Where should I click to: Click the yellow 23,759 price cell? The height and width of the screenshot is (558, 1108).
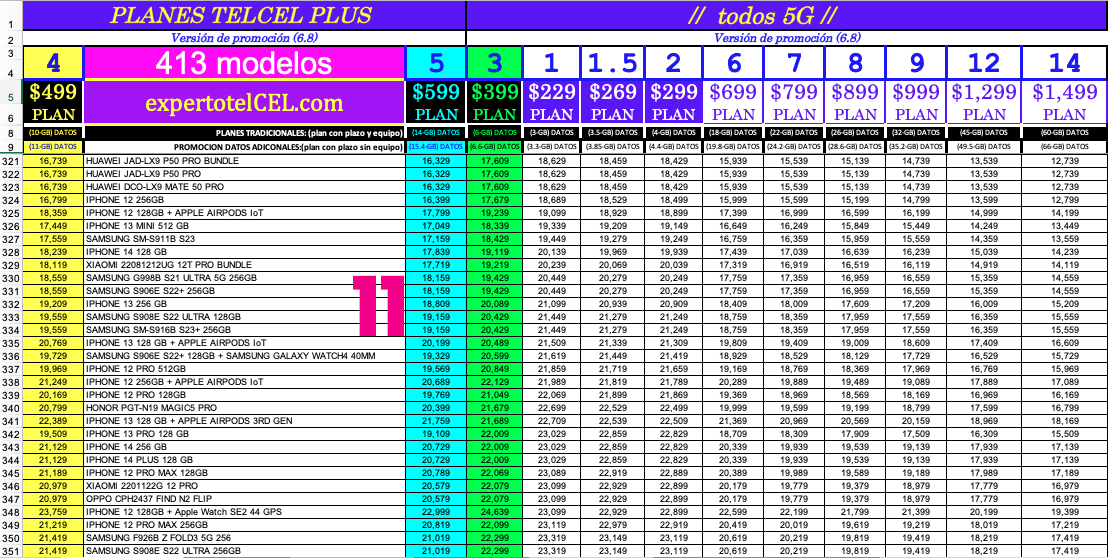coord(53,511)
